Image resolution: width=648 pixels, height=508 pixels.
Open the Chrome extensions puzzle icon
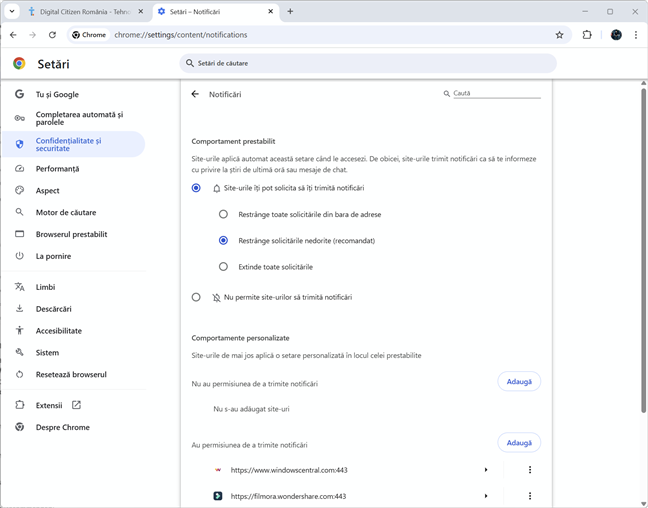pyautogui.click(x=587, y=34)
